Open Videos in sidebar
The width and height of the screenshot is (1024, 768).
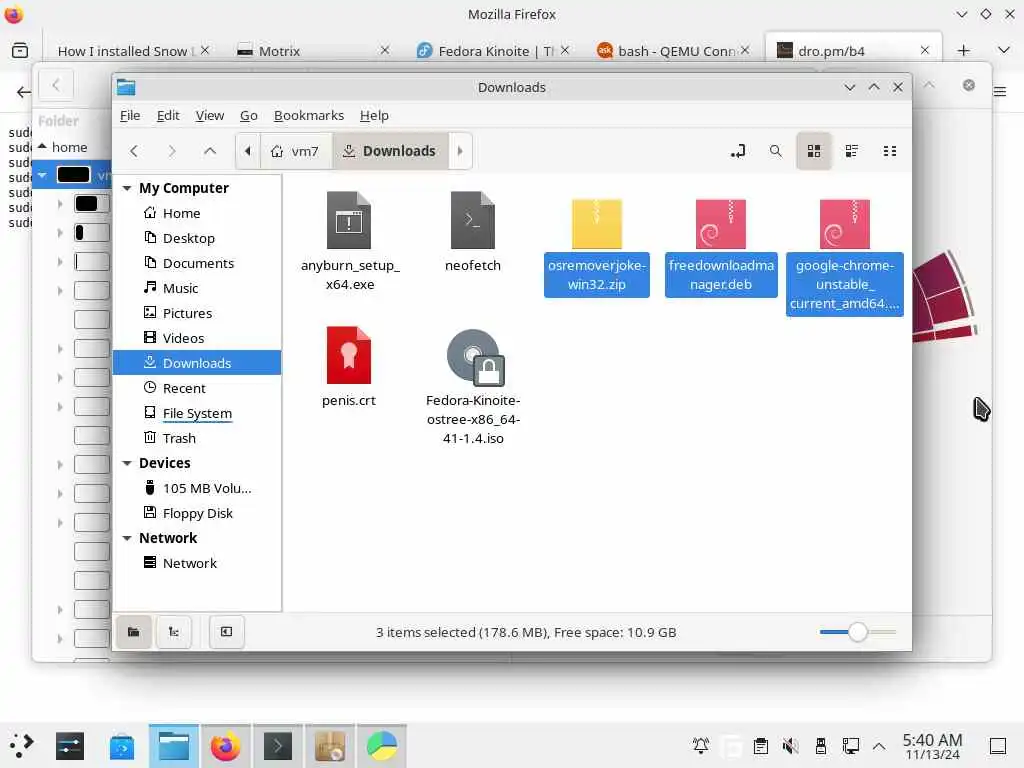tap(197, 338)
